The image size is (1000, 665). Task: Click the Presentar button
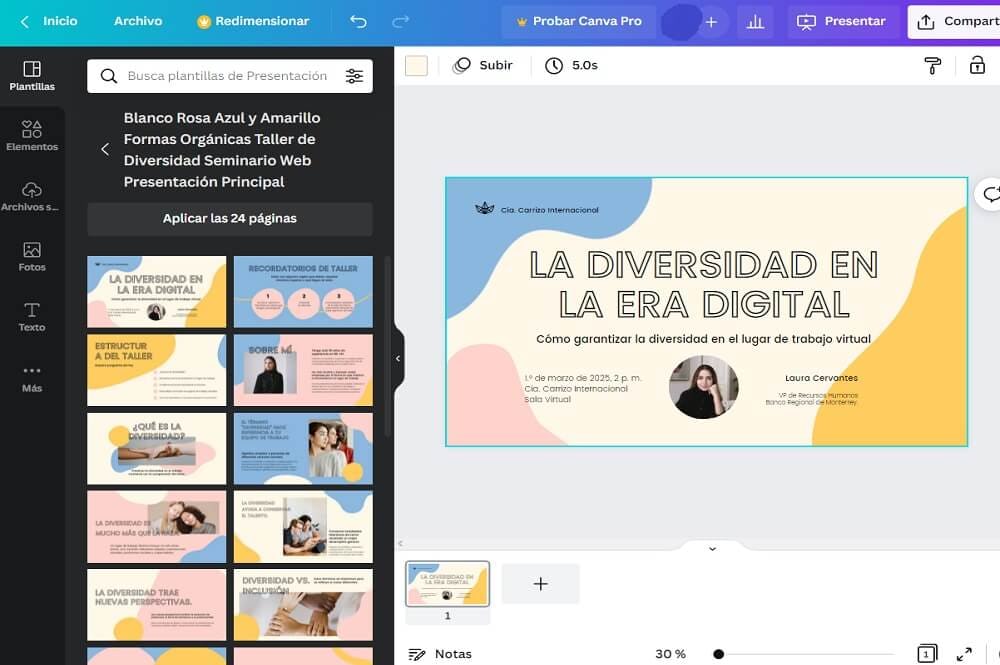(x=842, y=21)
